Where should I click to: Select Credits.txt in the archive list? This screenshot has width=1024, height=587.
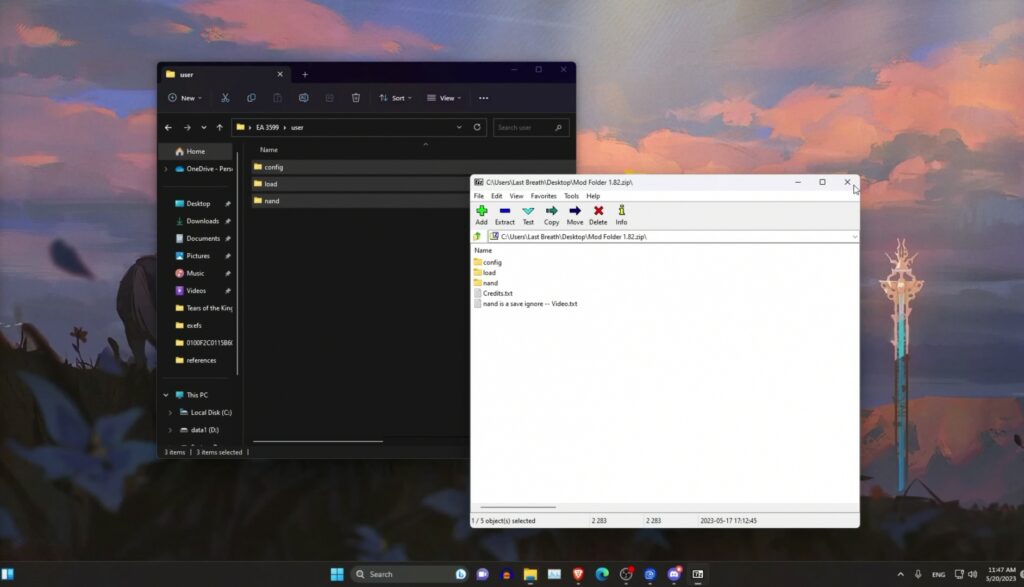[497, 293]
